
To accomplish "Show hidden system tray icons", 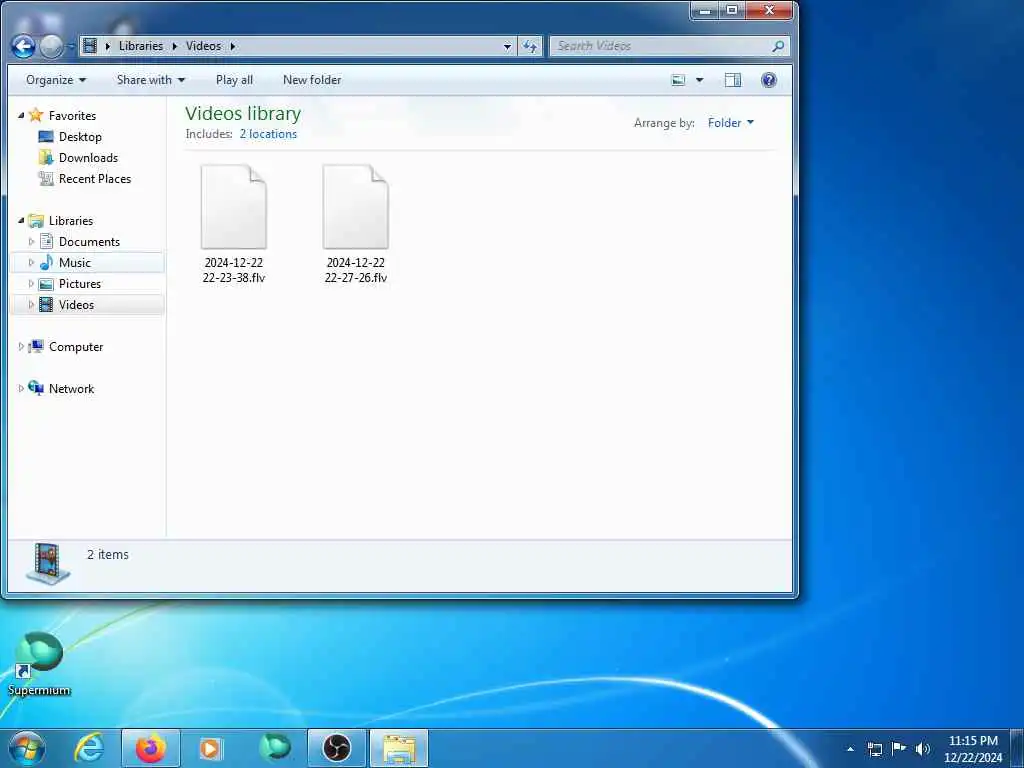I will tap(850, 749).
